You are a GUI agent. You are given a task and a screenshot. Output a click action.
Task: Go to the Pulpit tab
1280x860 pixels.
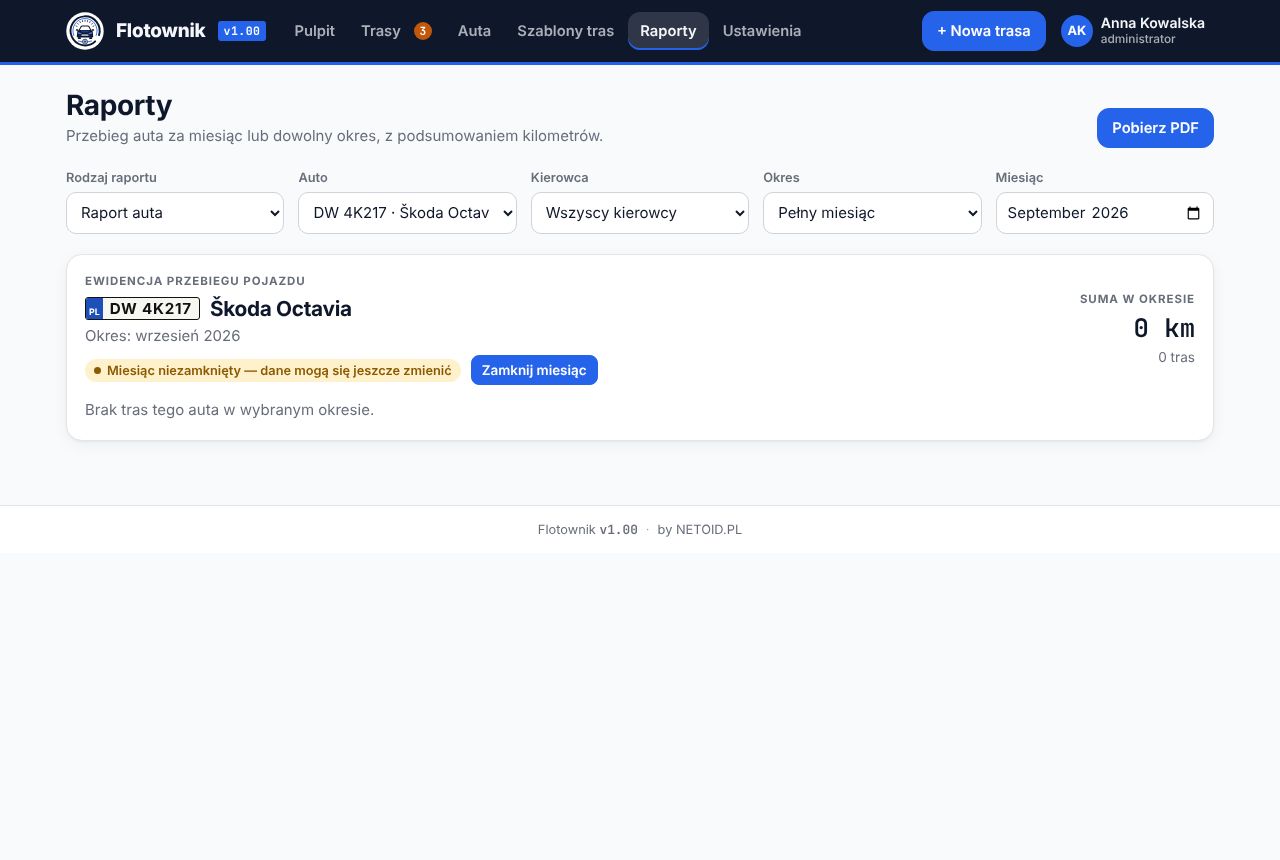315,31
